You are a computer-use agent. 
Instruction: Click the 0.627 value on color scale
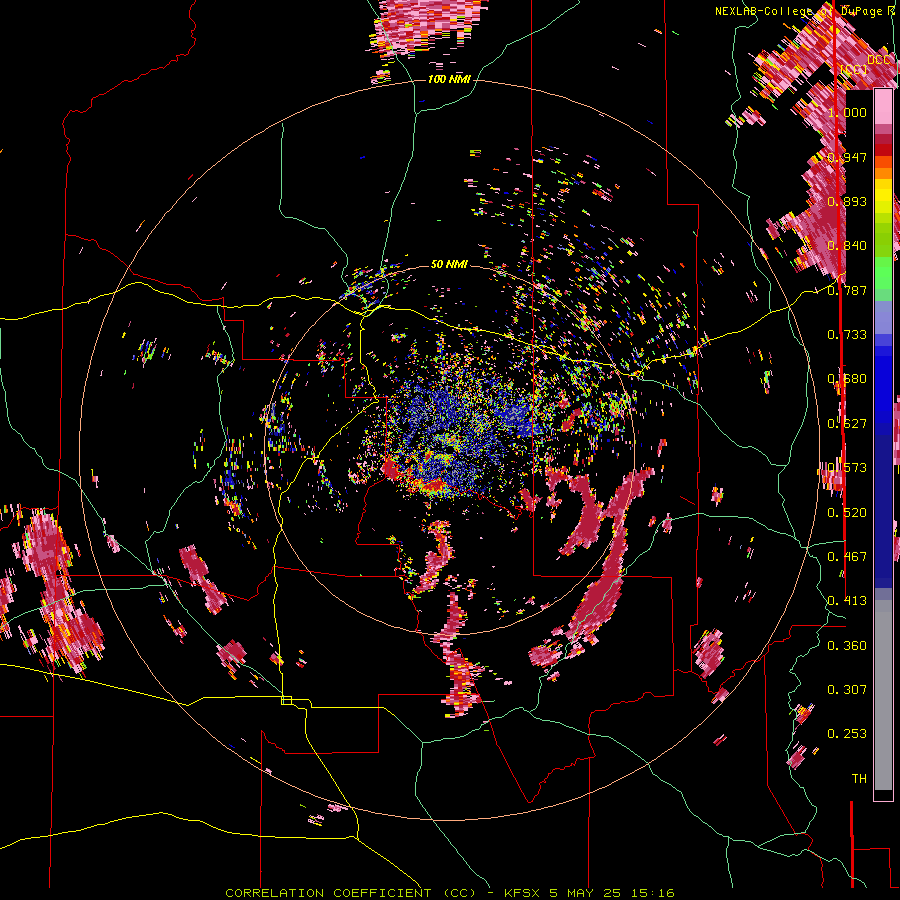pyautogui.click(x=847, y=424)
